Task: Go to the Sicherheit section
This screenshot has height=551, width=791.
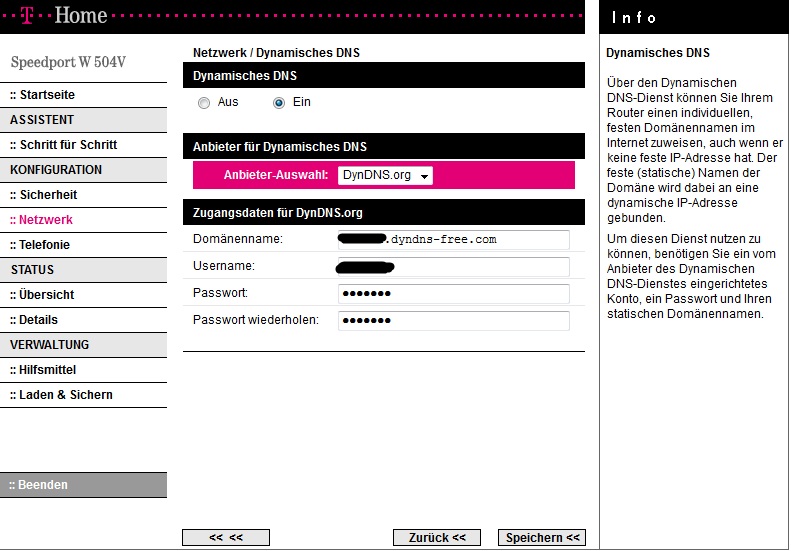Action: (x=44, y=195)
